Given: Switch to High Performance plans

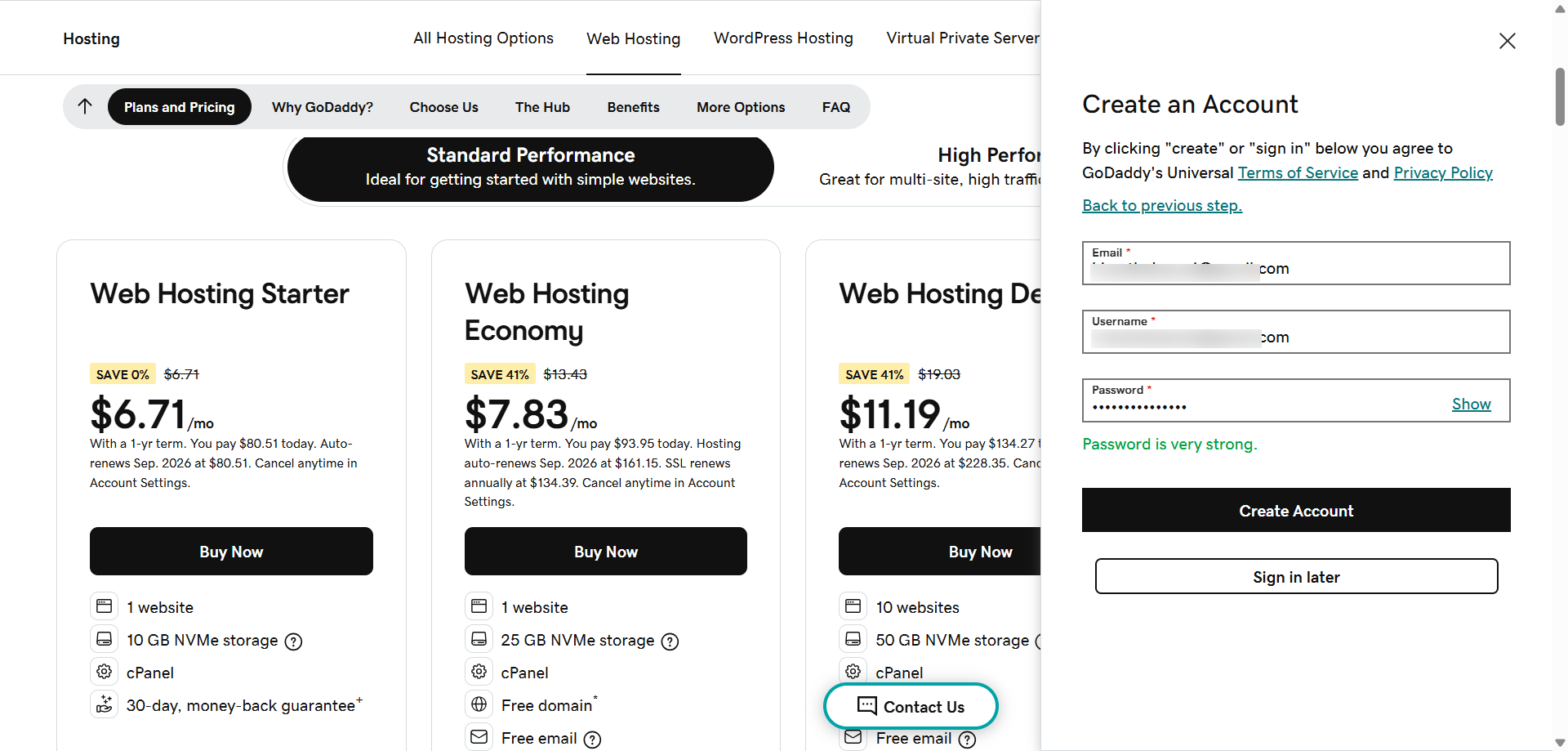Looking at the screenshot, I should pyautogui.click(x=929, y=168).
